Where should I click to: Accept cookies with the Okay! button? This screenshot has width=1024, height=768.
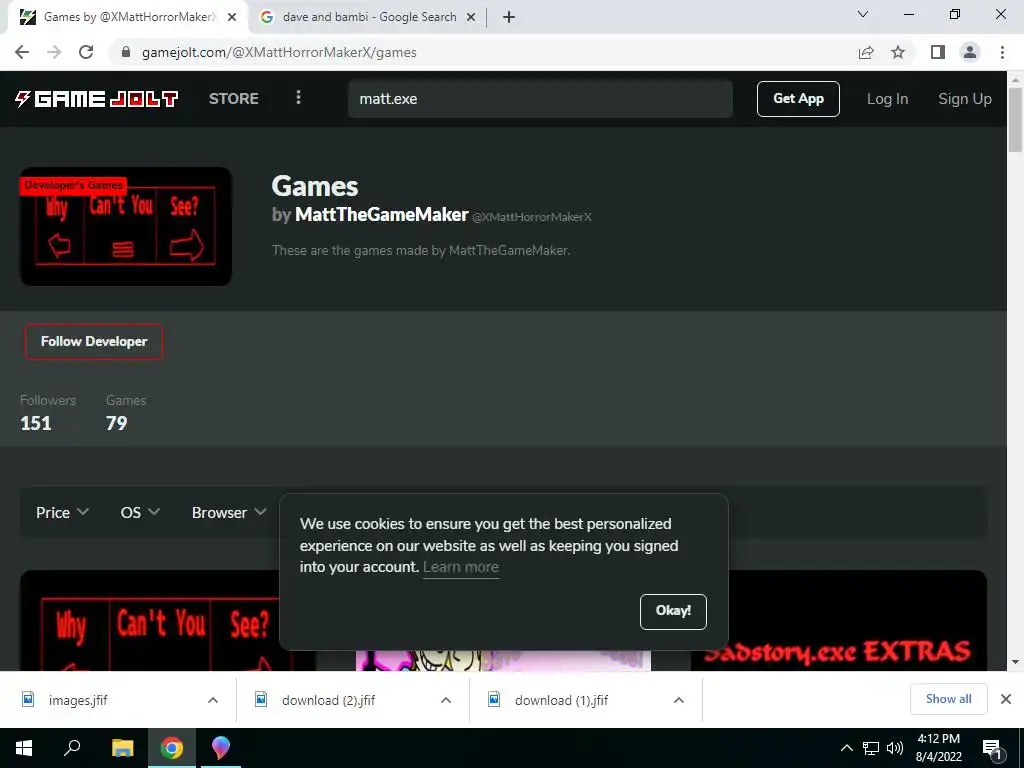click(673, 611)
